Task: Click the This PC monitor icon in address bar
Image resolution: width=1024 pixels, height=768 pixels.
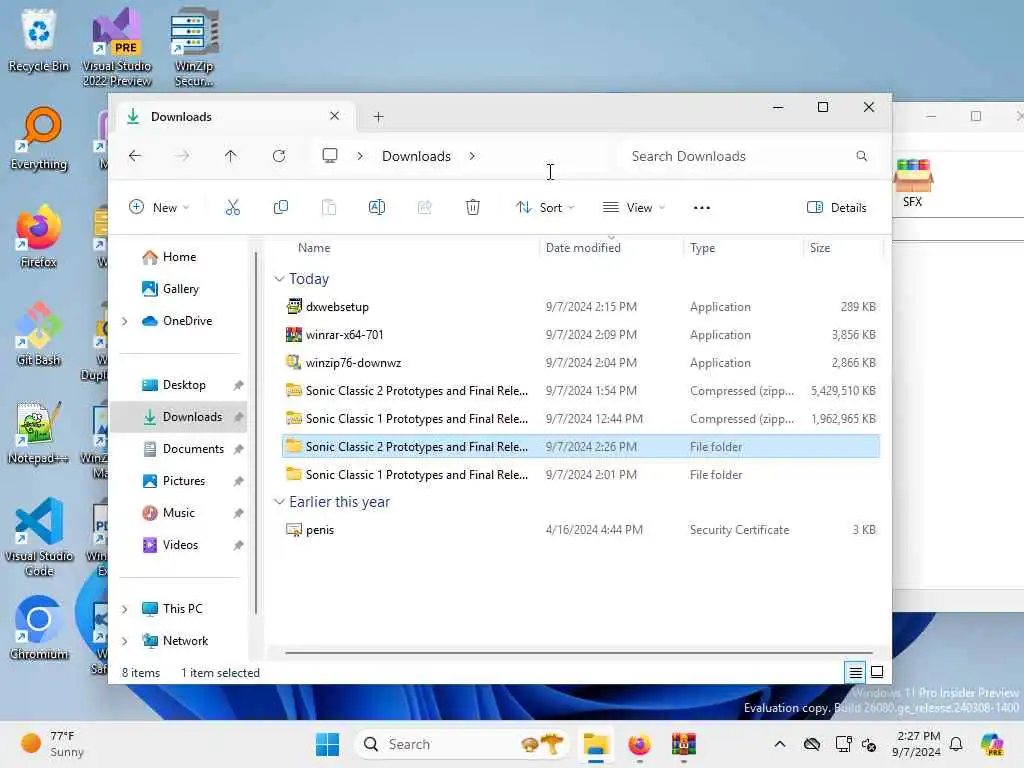Action: 330,155
